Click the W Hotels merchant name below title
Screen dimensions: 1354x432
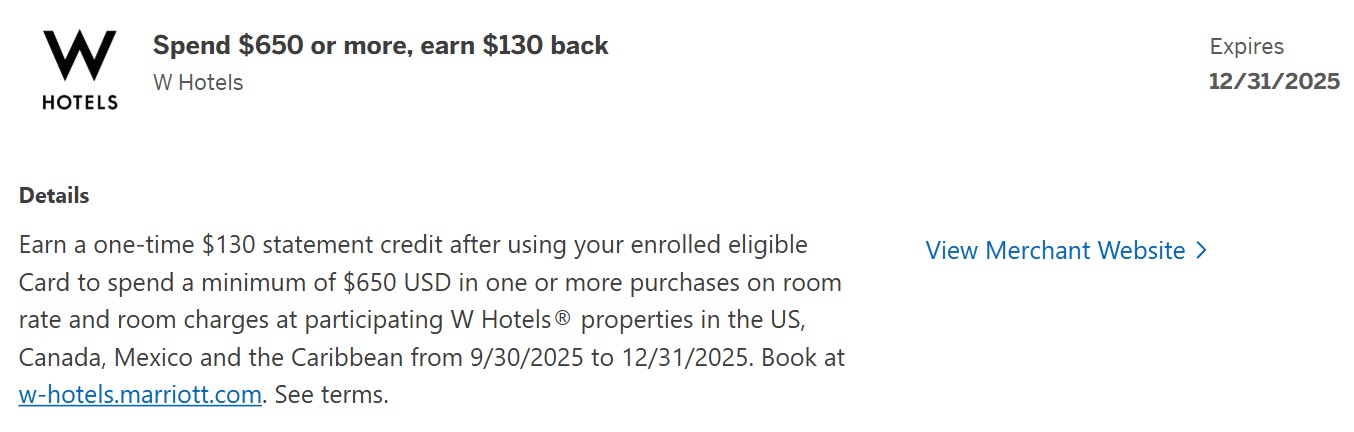coord(198,82)
